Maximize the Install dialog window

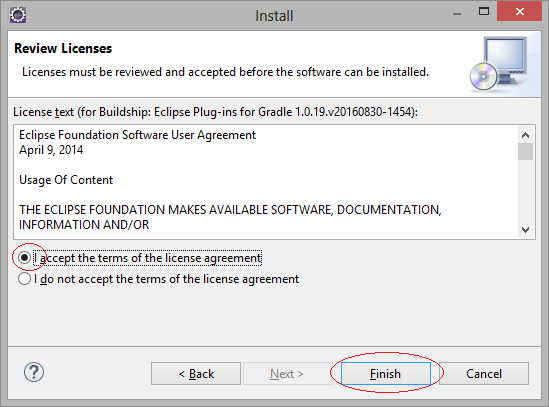pyautogui.click(x=484, y=12)
